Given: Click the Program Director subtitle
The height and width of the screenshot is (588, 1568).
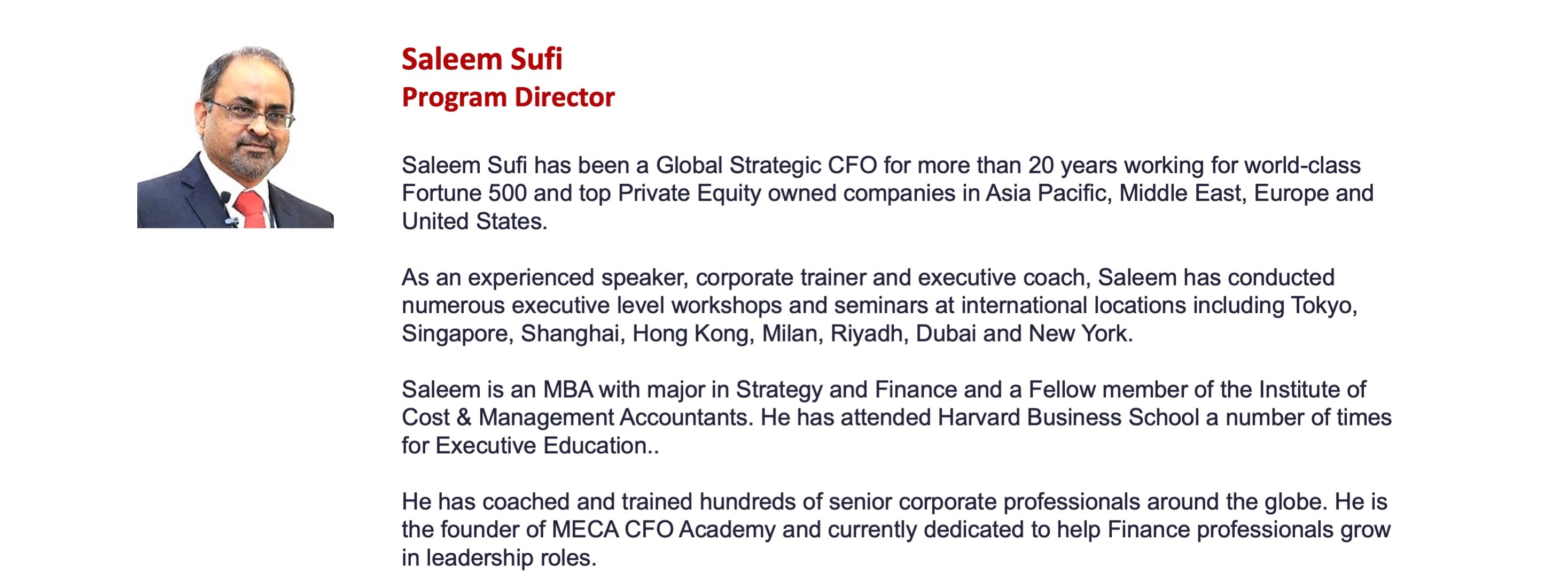Looking at the screenshot, I should [x=508, y=97].
